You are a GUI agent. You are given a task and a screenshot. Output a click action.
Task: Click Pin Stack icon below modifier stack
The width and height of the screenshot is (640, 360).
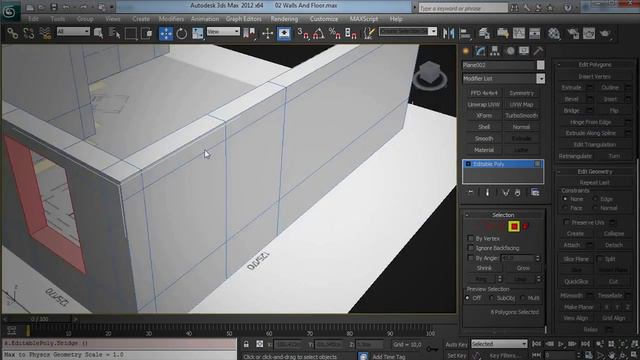[471, 192]
